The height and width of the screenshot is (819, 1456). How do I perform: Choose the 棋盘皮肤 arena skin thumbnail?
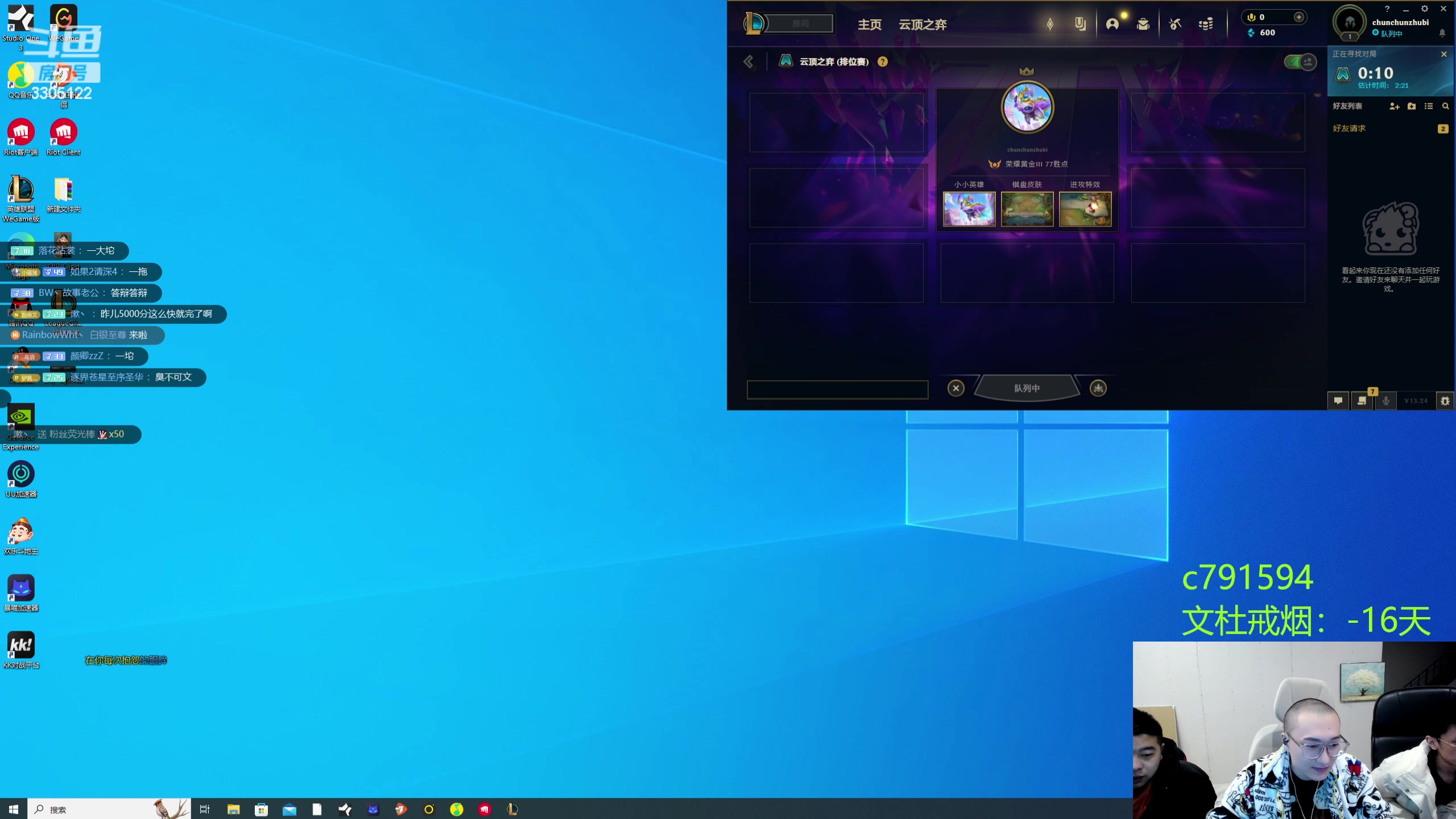(1027, 209)
